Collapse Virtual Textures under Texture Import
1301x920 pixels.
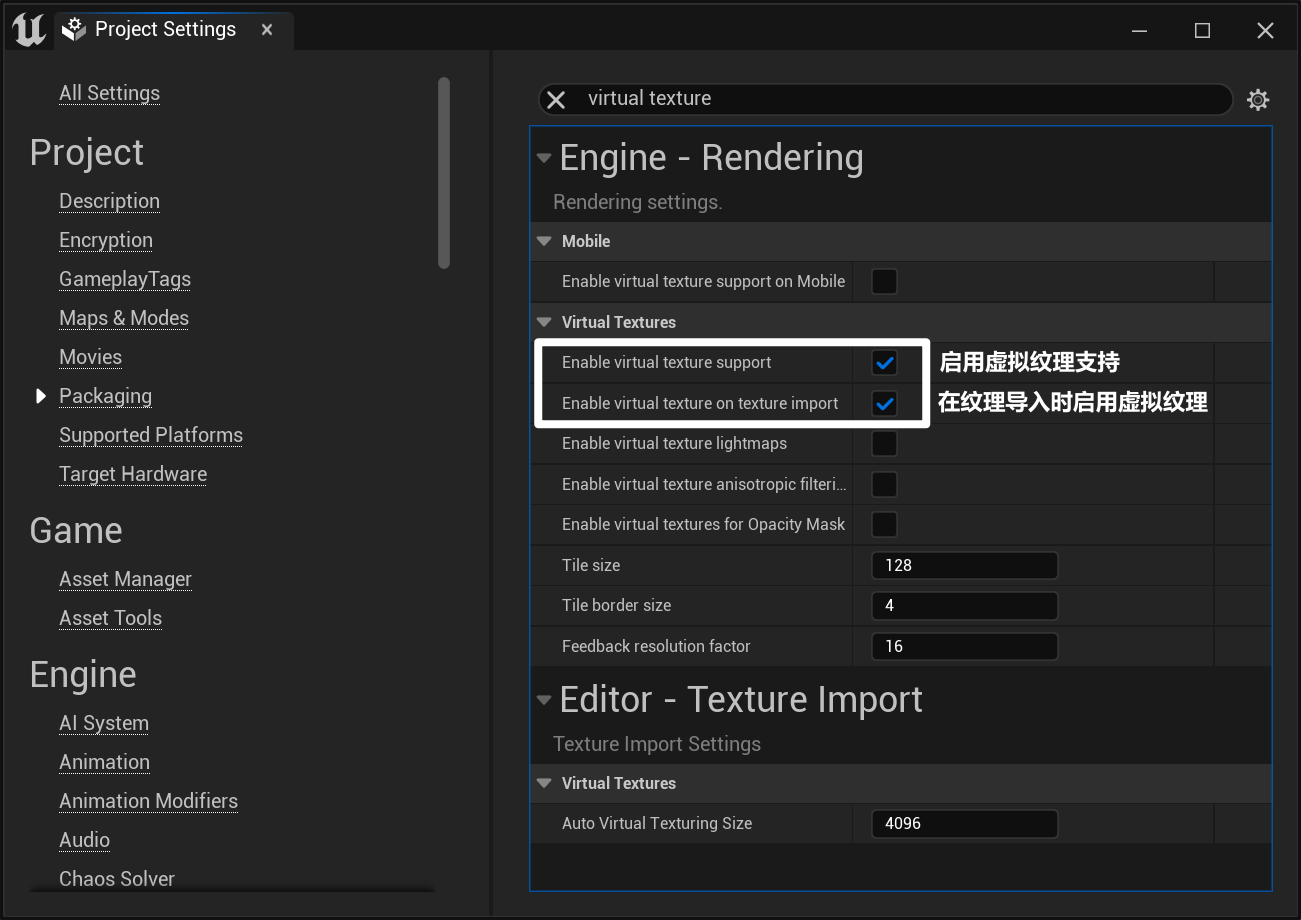pos(544,783)
